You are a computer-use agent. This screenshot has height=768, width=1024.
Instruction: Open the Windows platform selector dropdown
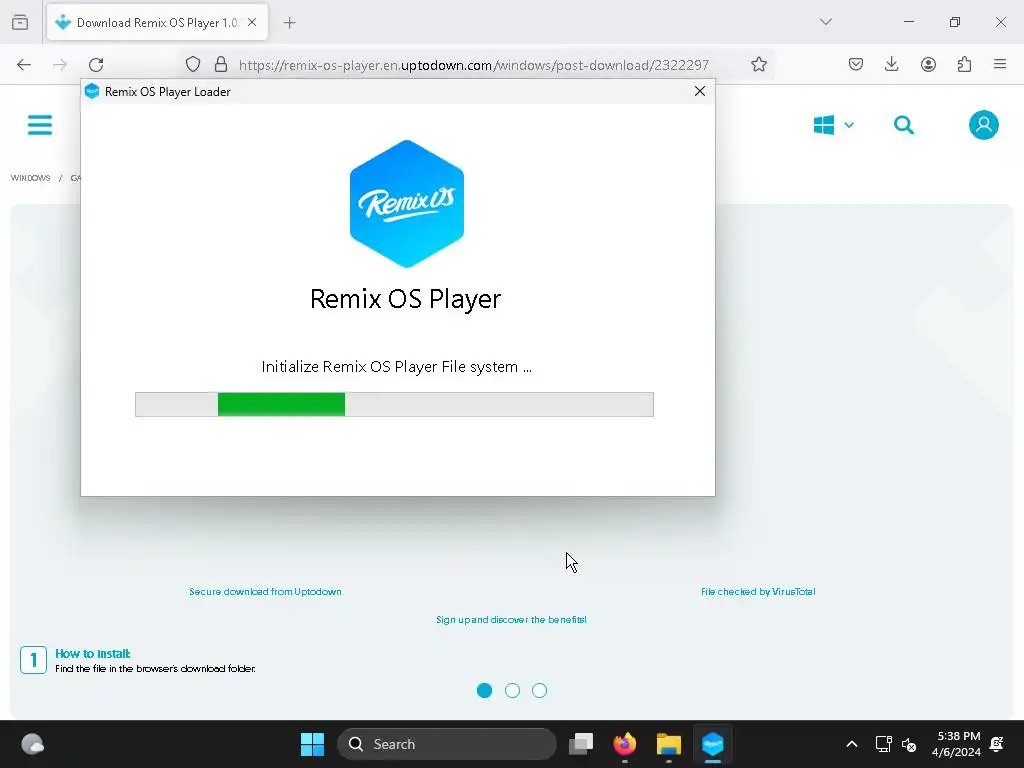[x=833, y=125]
